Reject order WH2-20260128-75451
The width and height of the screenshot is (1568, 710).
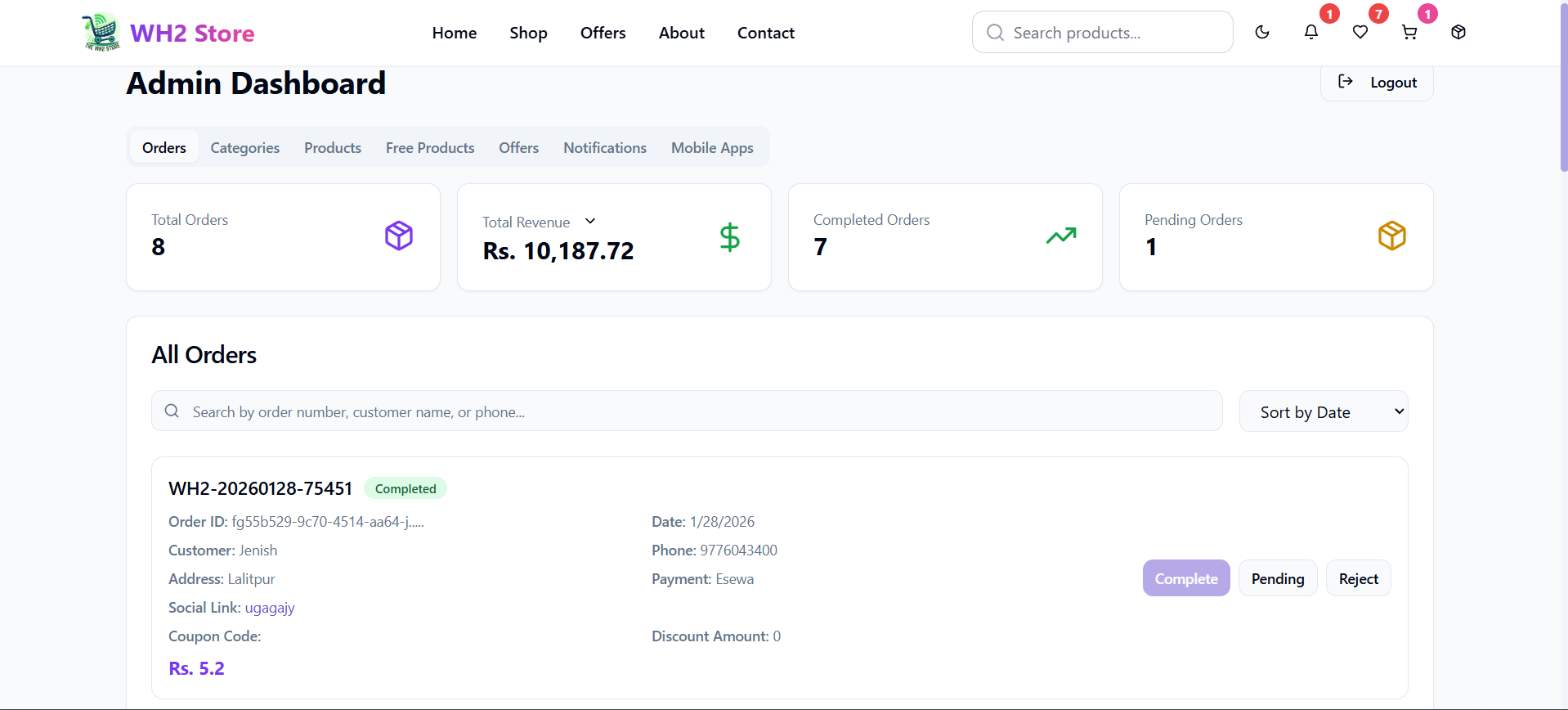click(1358, 578)
